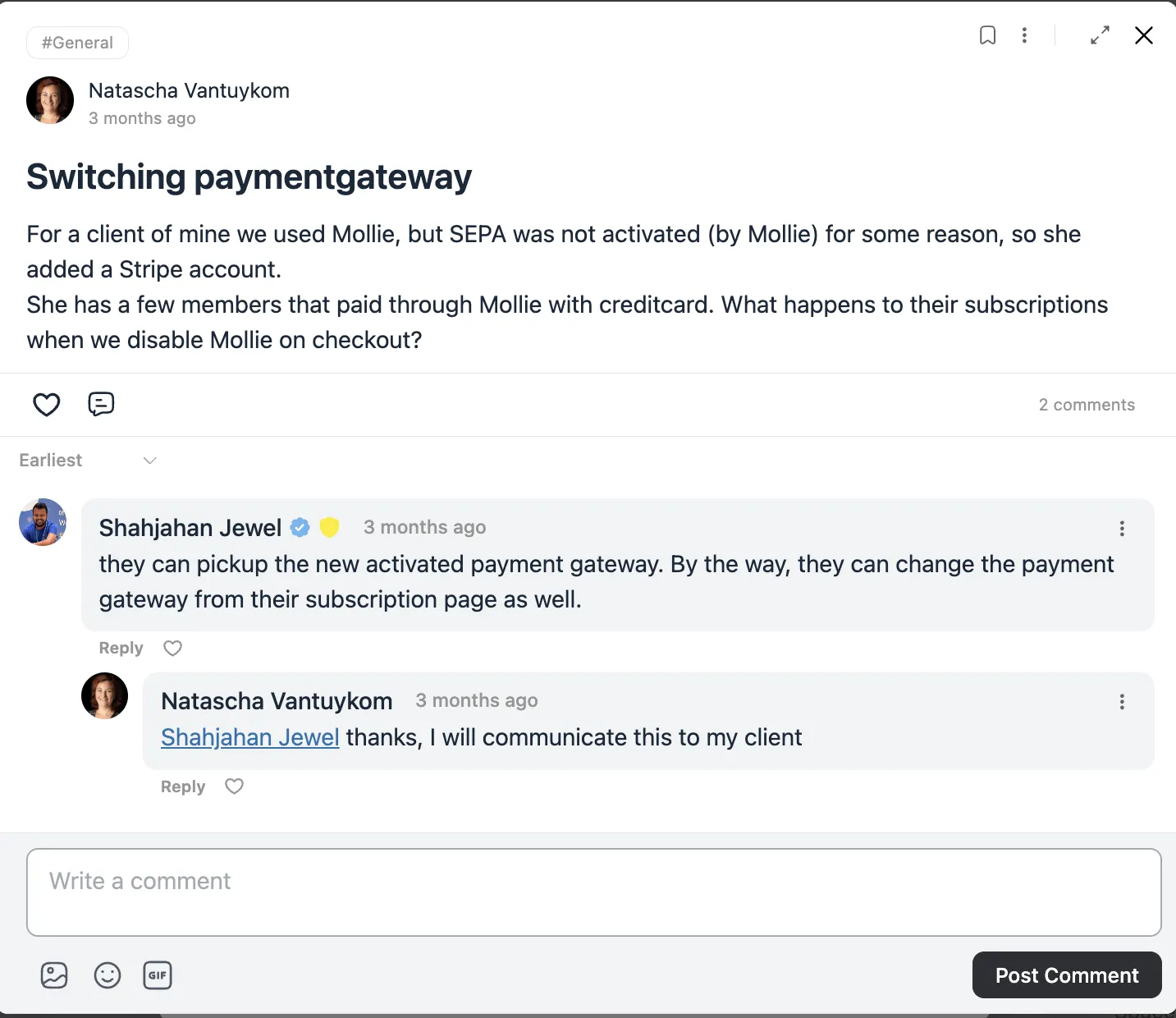Click the comment bubble icon under post
The width and height of the screenshot is (1176, 1018).
click(x=101, y=404)
